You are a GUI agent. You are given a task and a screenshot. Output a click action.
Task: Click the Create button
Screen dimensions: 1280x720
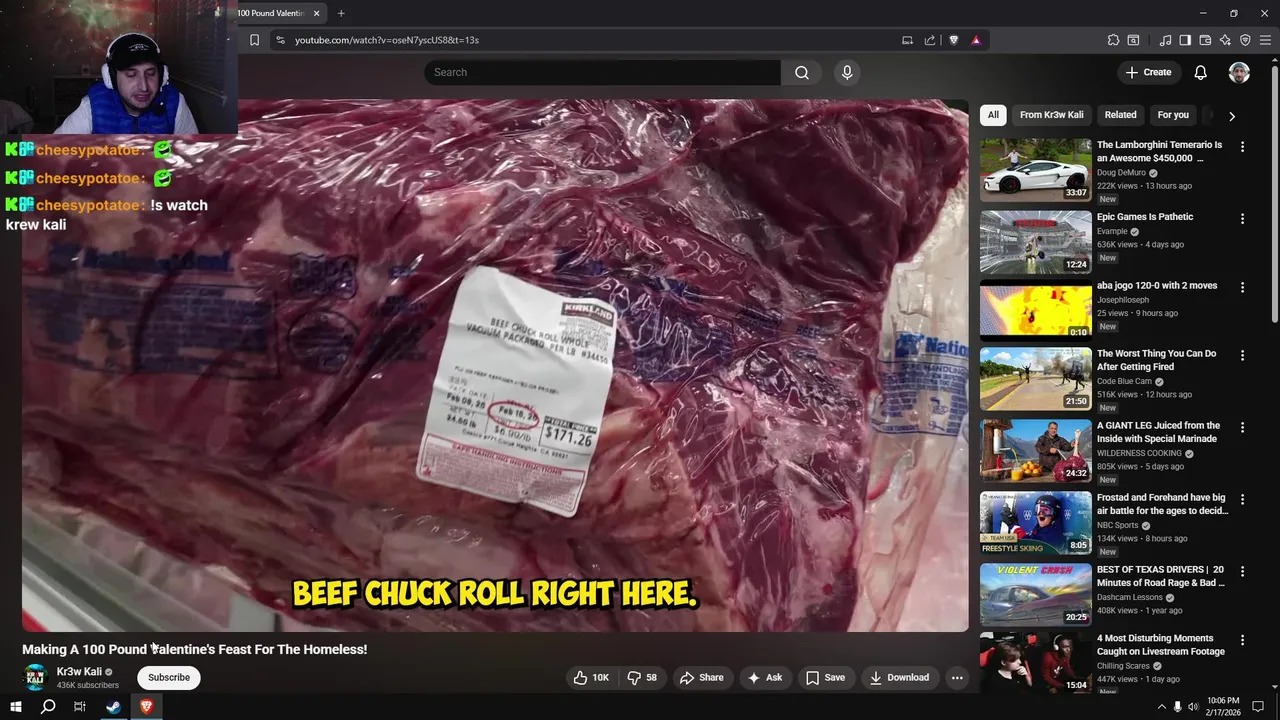tap(1148, 72)
